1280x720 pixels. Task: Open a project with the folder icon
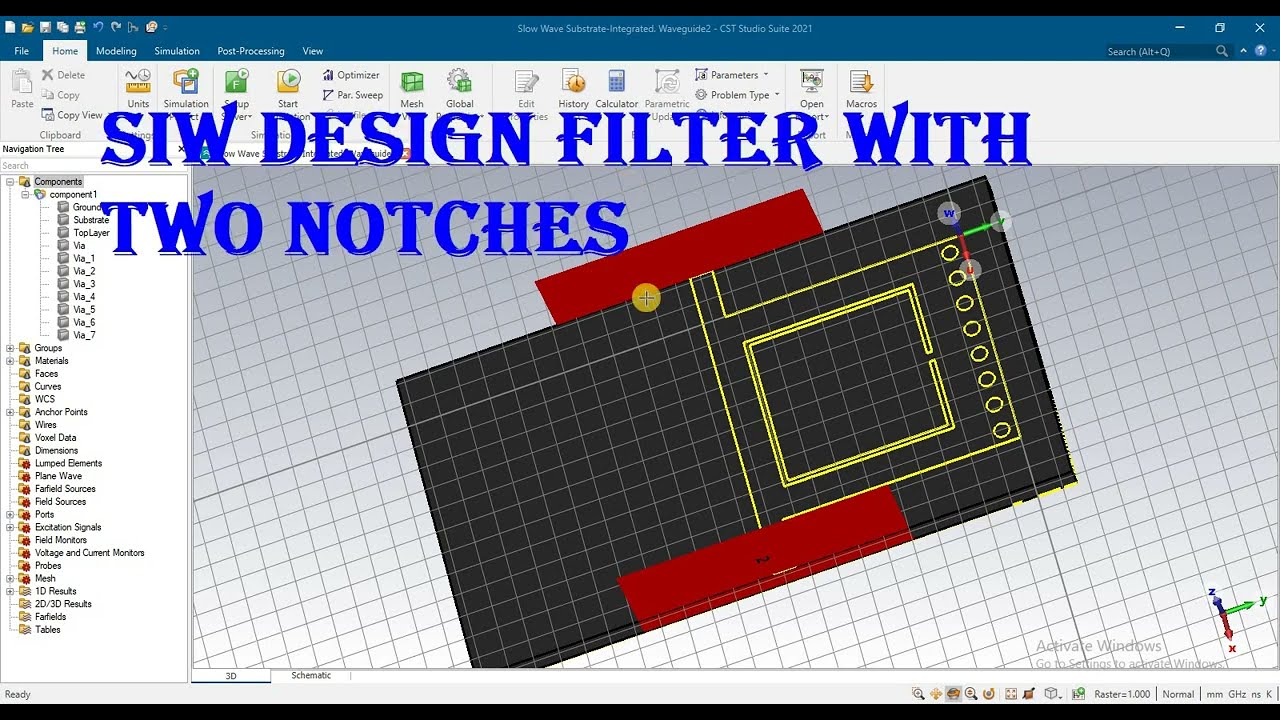click(27, 27)
